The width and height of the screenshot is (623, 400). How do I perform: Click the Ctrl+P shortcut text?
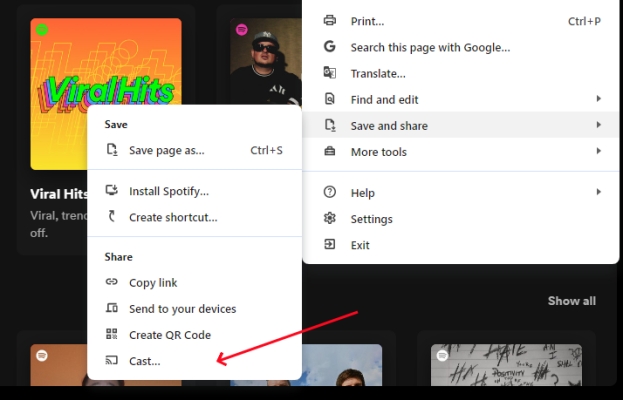[584, 21]
